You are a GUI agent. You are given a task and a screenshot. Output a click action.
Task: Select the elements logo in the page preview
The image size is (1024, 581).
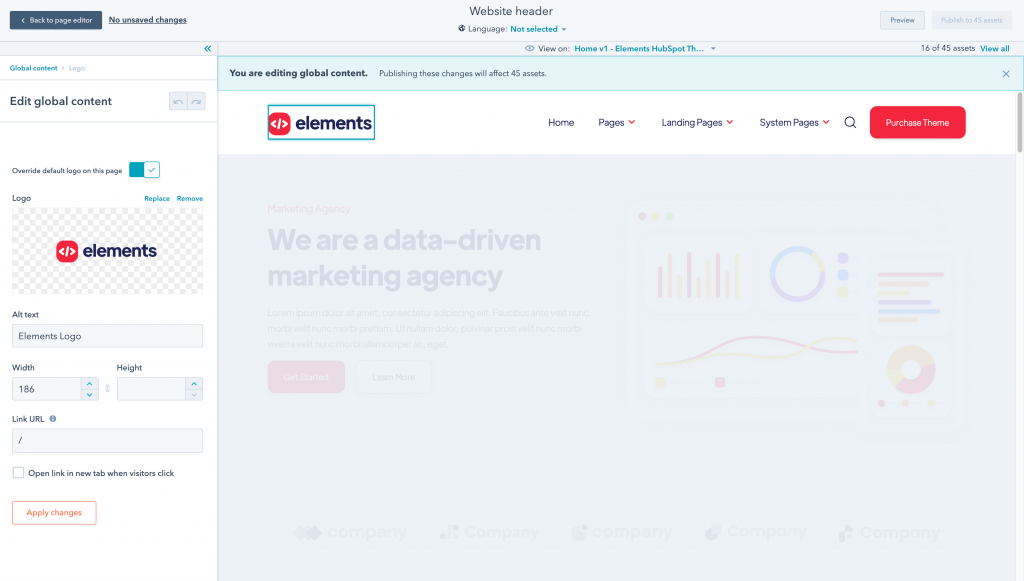pos(321,123)
